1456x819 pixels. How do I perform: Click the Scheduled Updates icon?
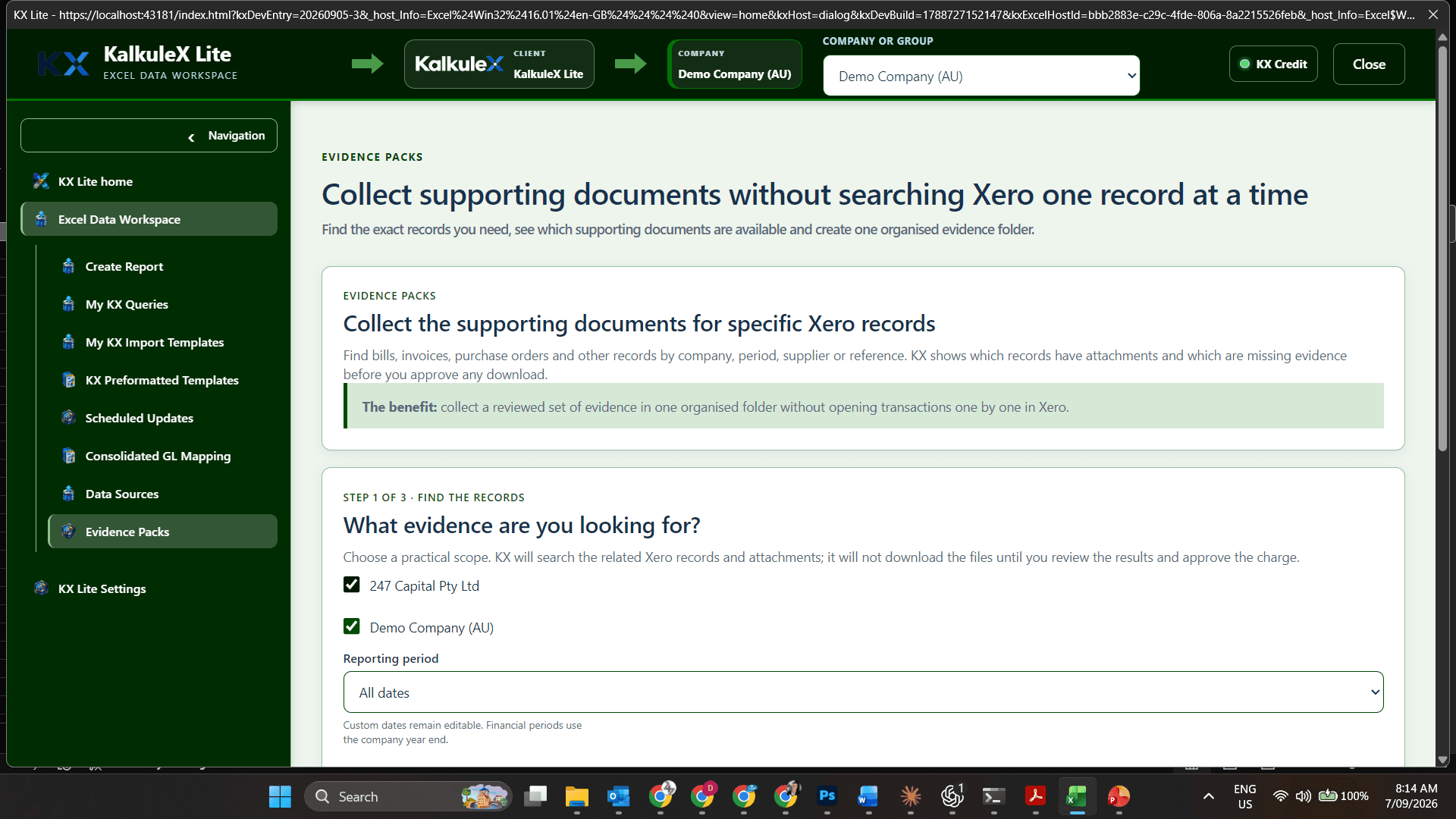point(68,418)
